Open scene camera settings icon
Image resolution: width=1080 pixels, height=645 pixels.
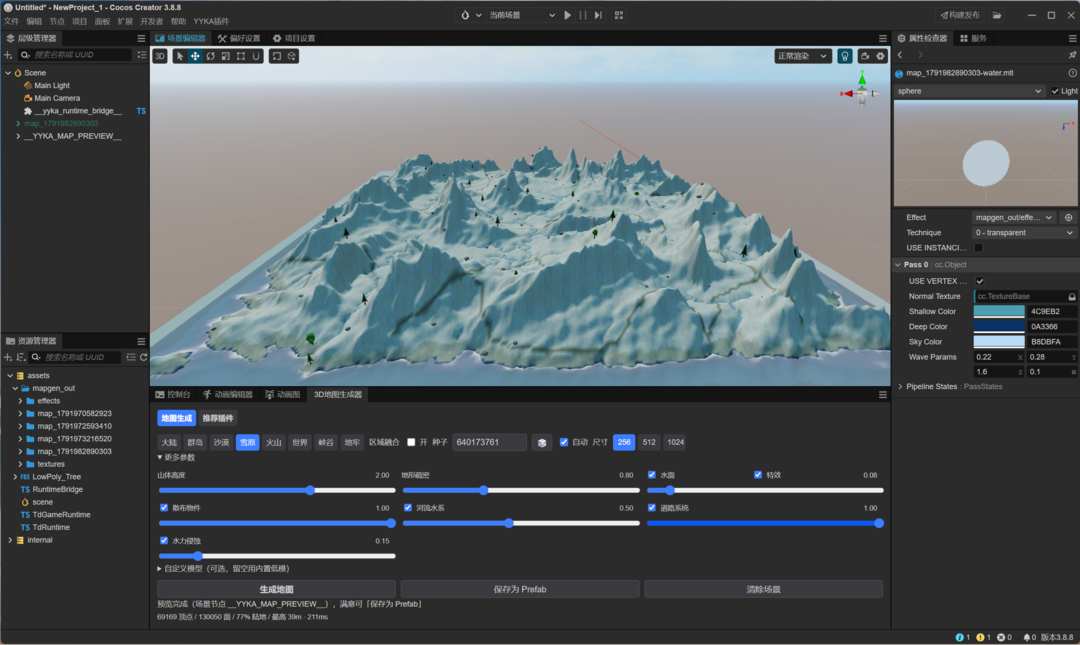(x=865, y=56)
